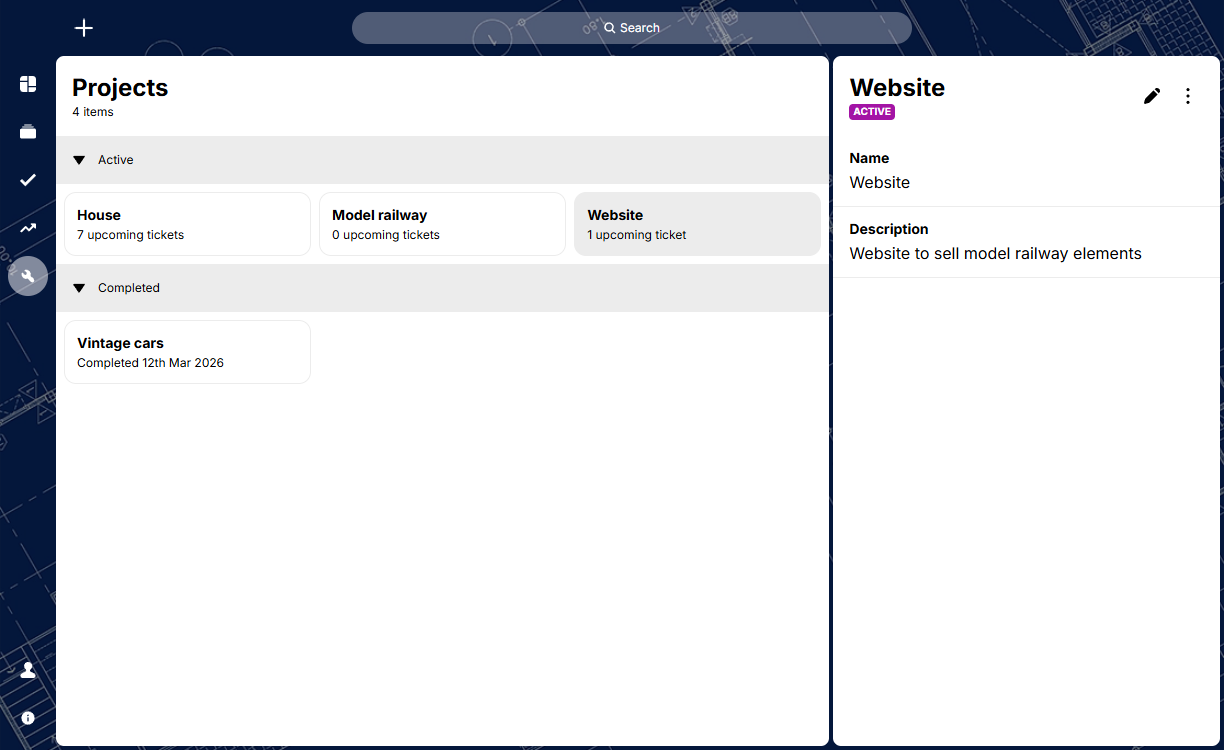Open the dashboard grid icon in sidebar
The image size is (1224, 750).
pos(28,84)
